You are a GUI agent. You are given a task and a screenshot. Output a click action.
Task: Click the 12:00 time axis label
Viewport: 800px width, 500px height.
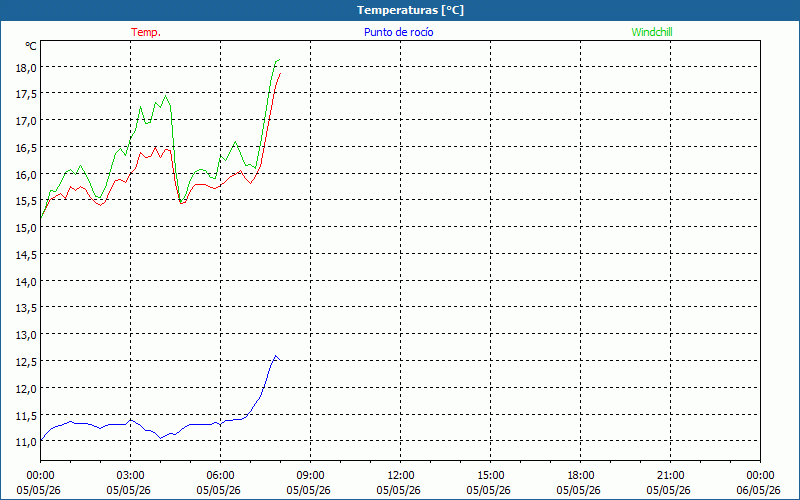point(401,476)
